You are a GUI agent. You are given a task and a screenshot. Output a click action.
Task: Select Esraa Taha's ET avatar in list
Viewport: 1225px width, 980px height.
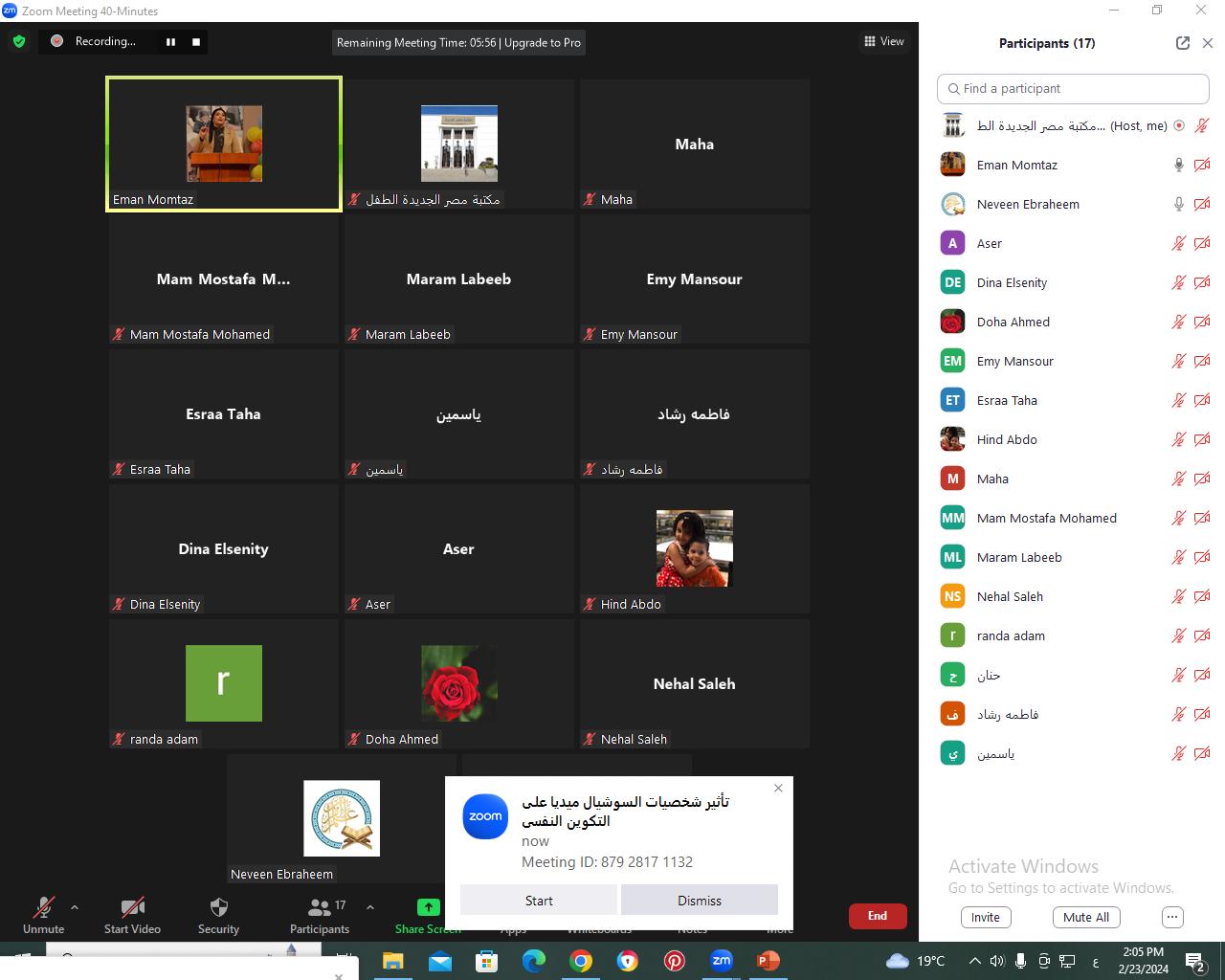click(952, 400)
